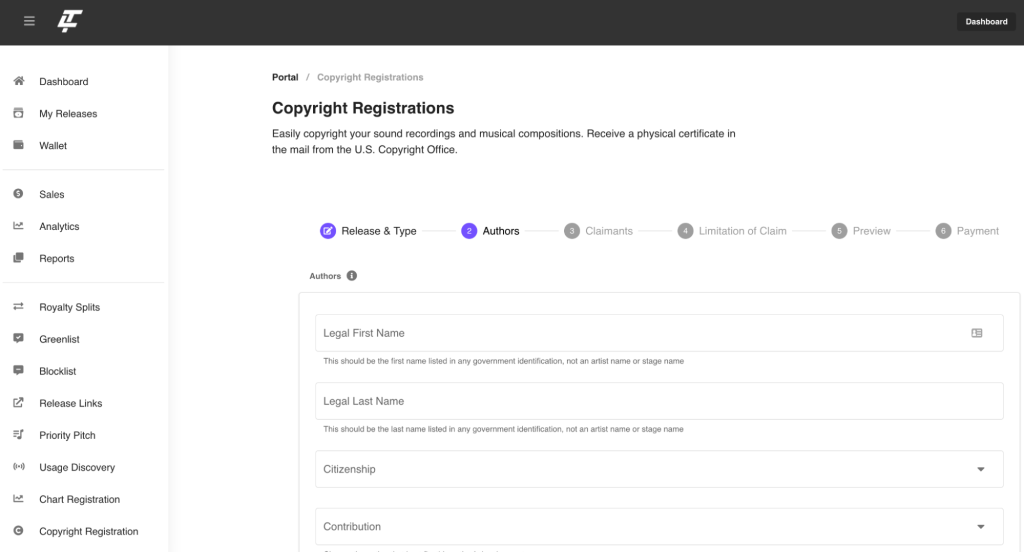Click the Blocklist icon in sidebar

click(18, 370)
